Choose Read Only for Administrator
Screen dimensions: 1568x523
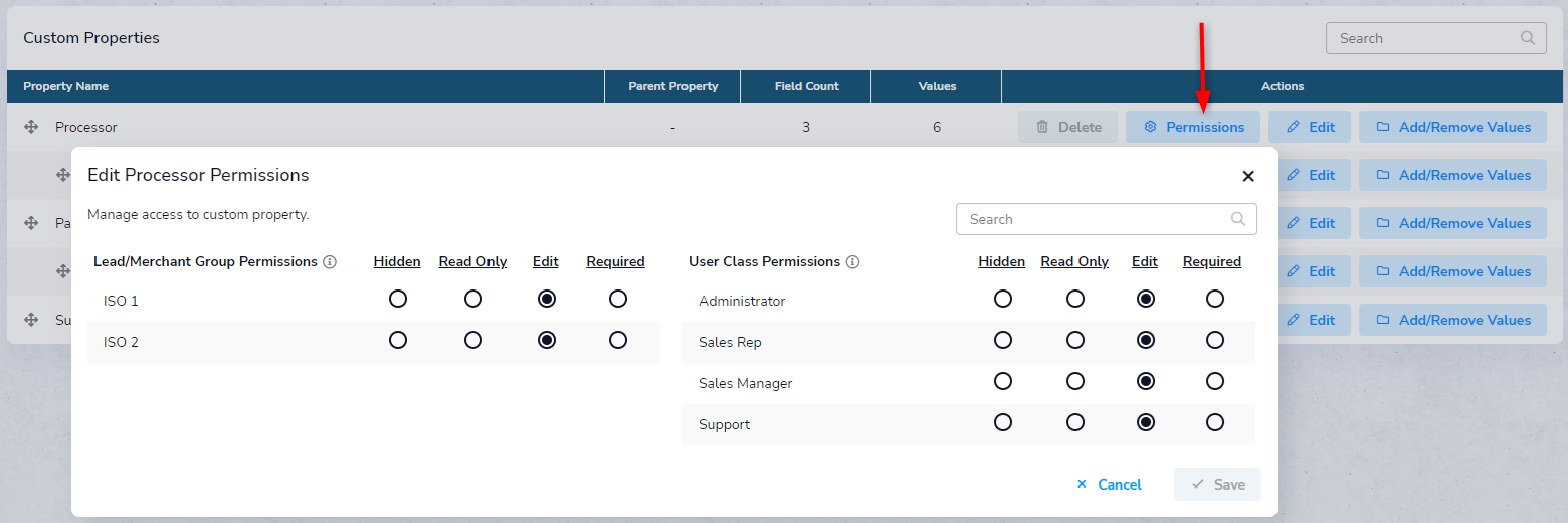[x=1075, y=299]
